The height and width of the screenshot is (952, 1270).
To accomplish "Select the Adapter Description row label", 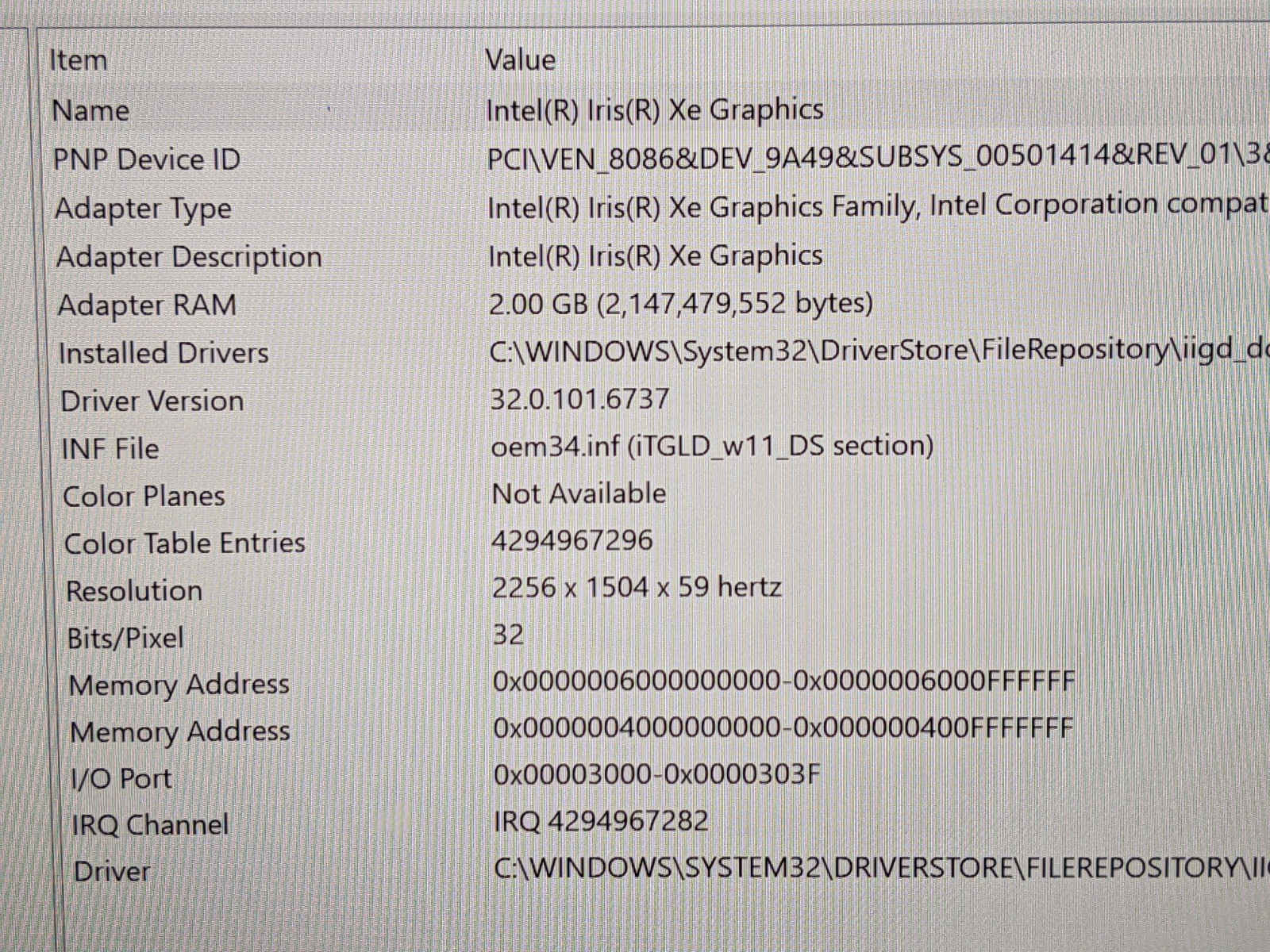I will [x=189, y=257].
